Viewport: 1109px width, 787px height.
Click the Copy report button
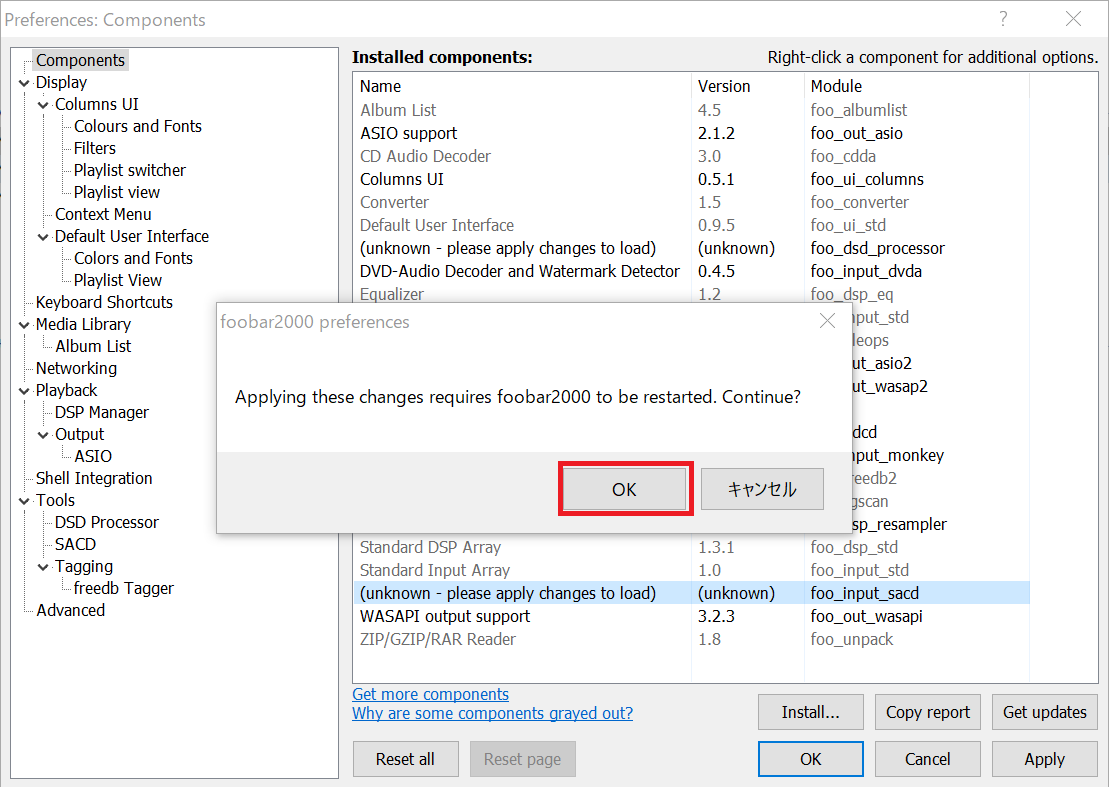click(x=927, y=712)
